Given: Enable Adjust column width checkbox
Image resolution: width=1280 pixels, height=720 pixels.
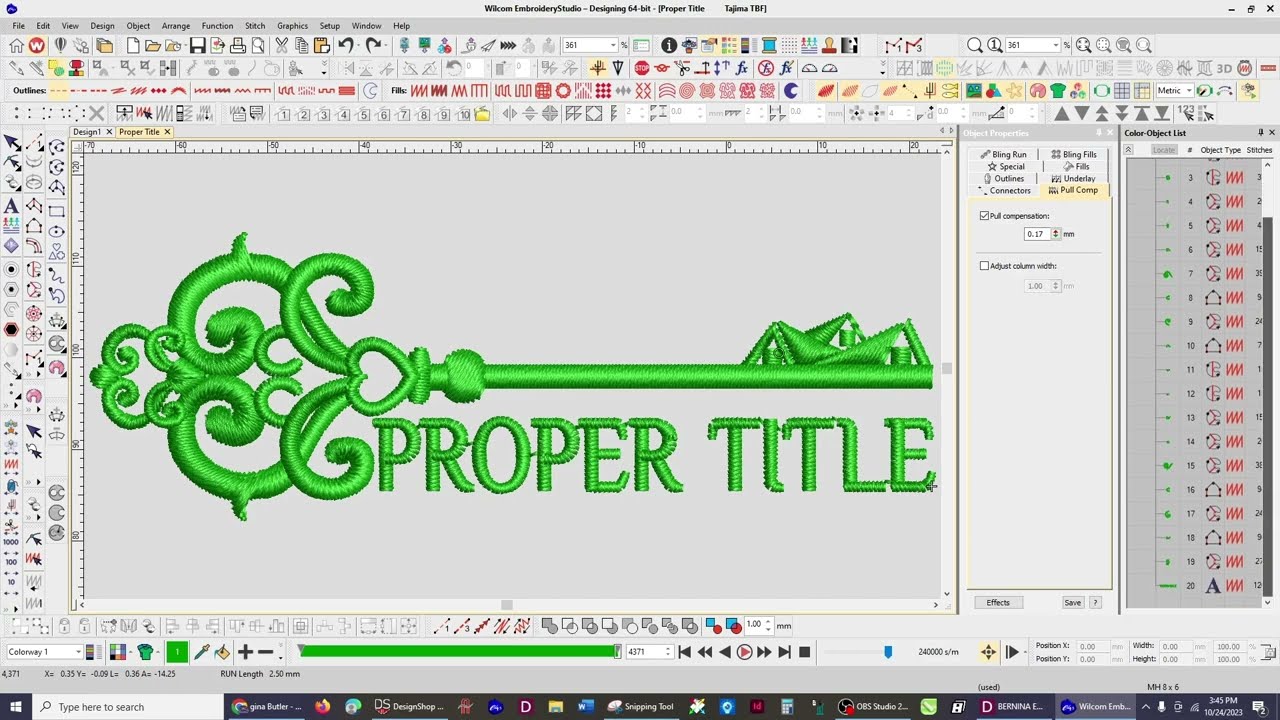Looking at the screenshot, I should 984,266.
